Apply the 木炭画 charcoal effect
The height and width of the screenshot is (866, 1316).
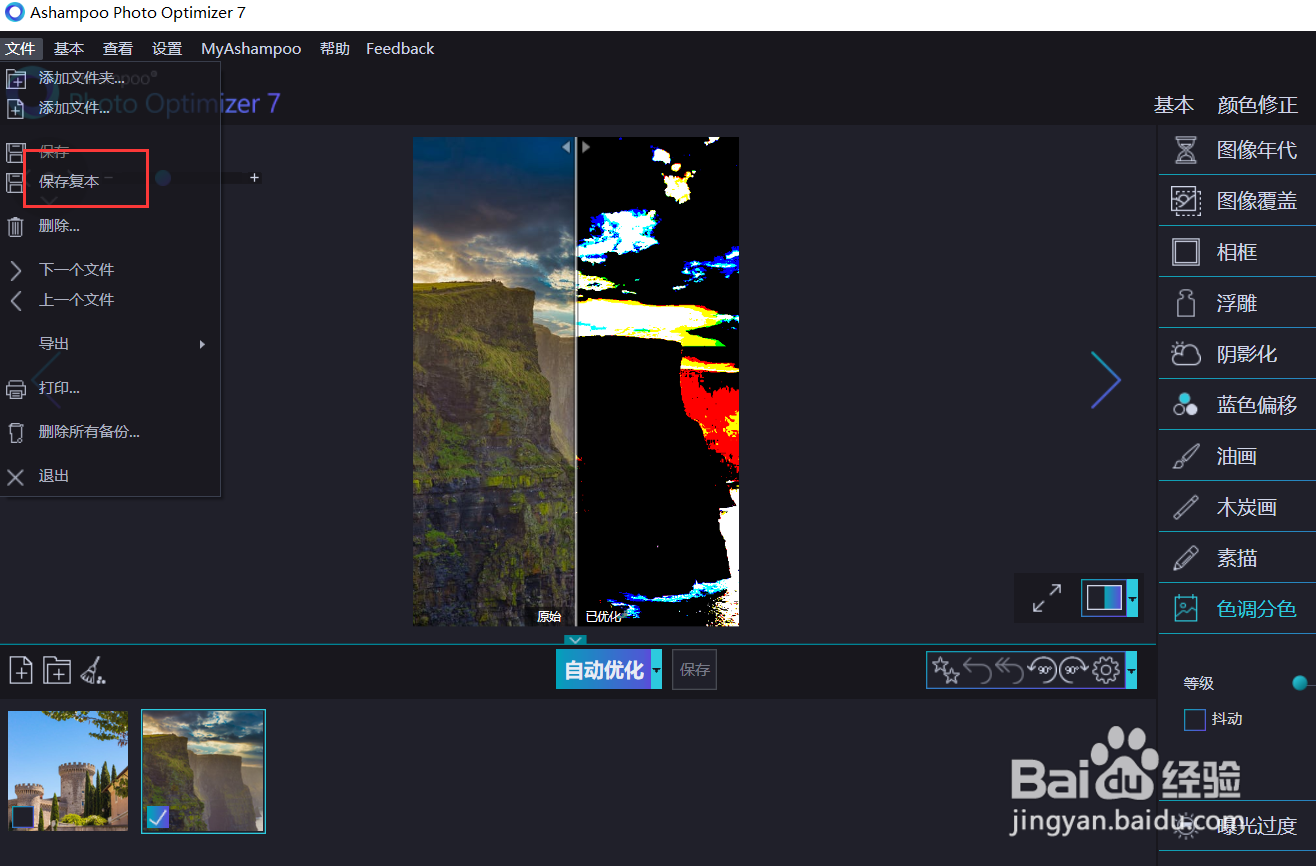pos(1238,507)
